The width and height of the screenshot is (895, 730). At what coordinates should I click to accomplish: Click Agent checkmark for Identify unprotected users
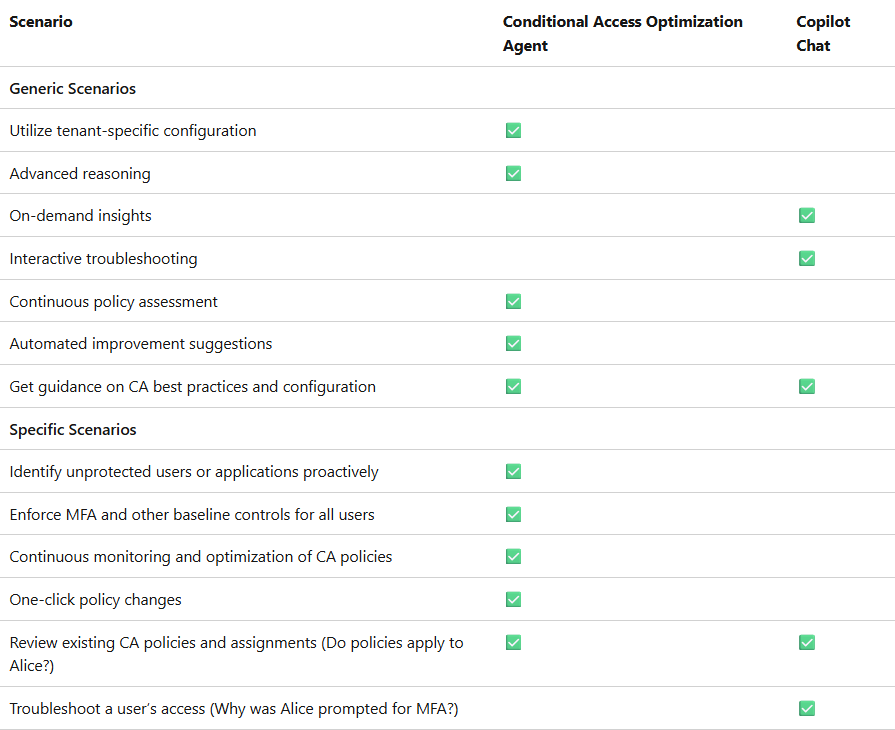point(513,471)
